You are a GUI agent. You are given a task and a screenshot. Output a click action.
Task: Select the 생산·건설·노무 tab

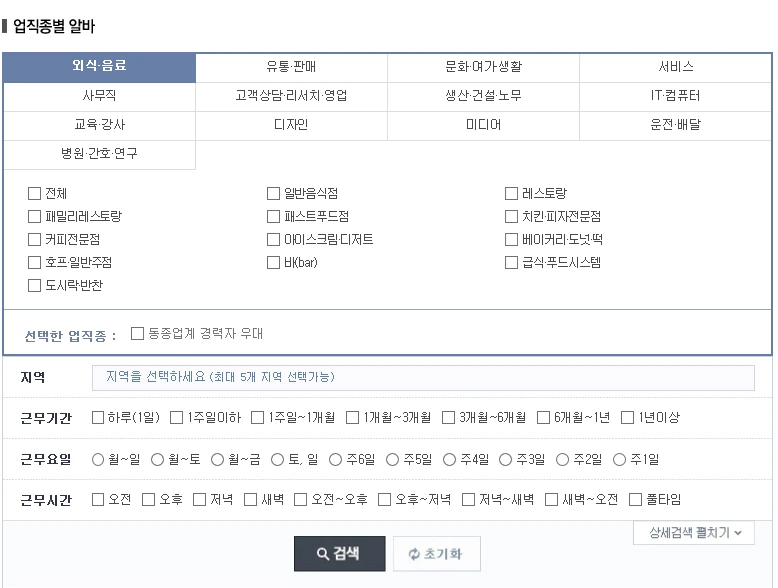483,96
